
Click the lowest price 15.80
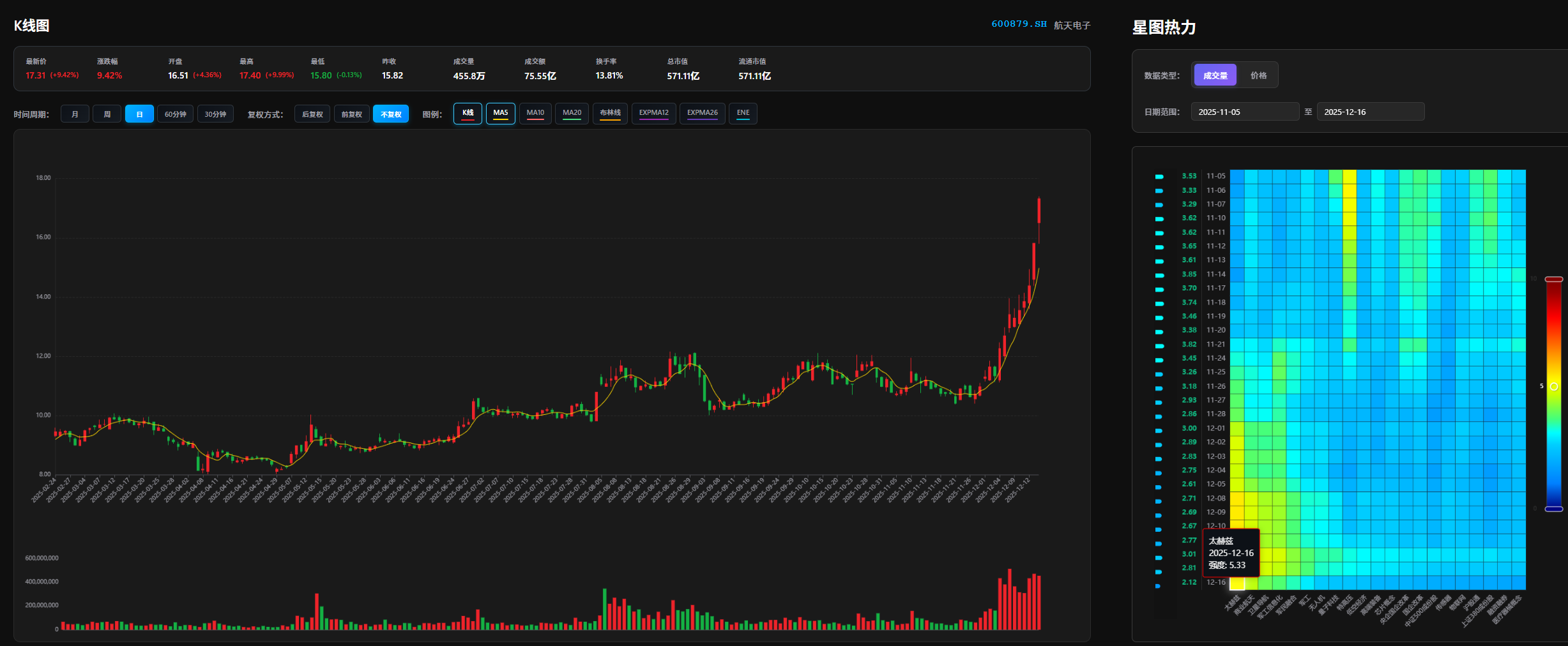pos(321,75)
